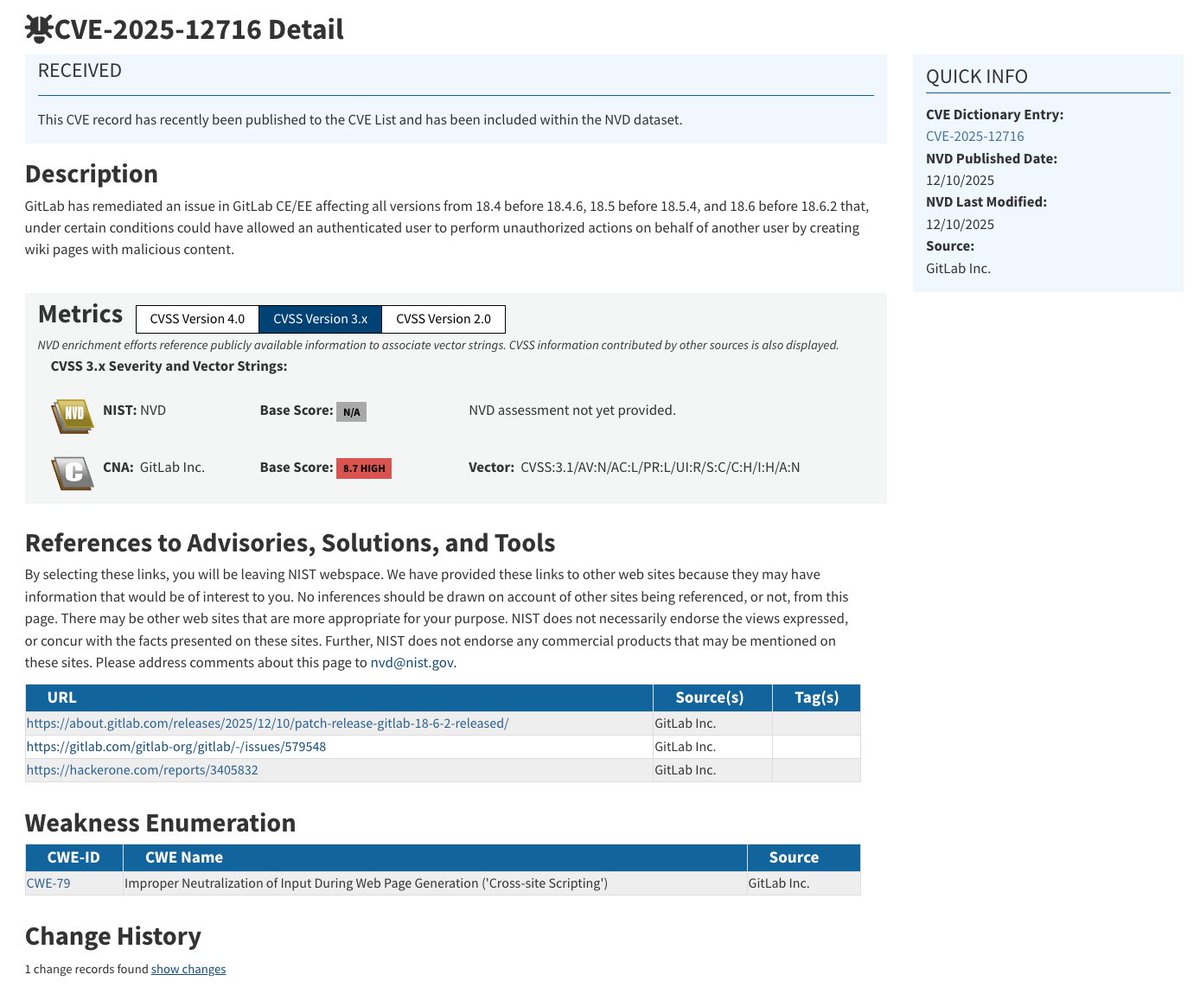Image resolution: width=1200 pixels, height=994 pixels.
Task: Open HackerOne report 3405832 link
Action: click(142, 770)
